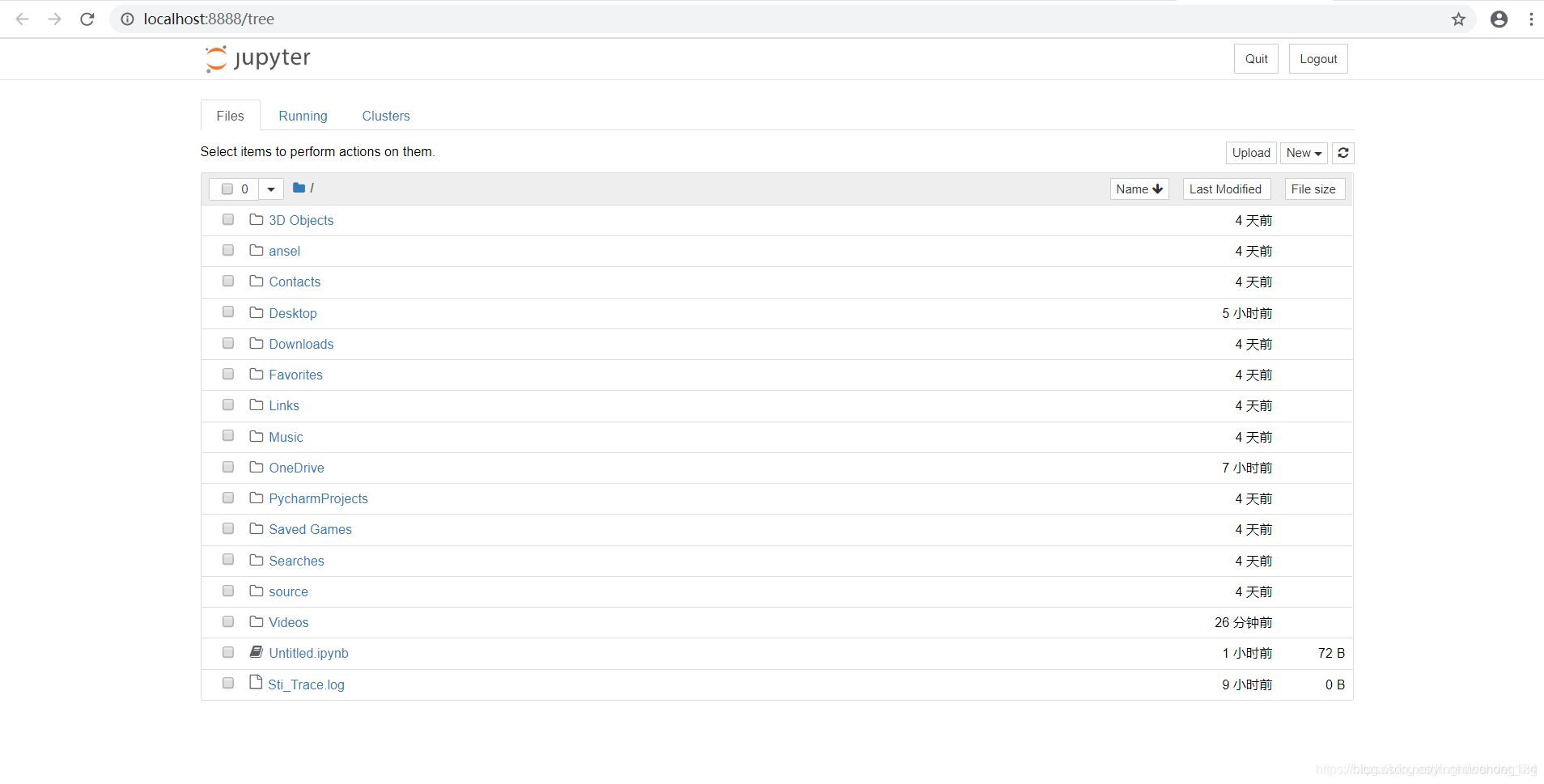Open the Sti_Trace.log file
Viewport: 1544px width, 784px height.
(306, 684)
